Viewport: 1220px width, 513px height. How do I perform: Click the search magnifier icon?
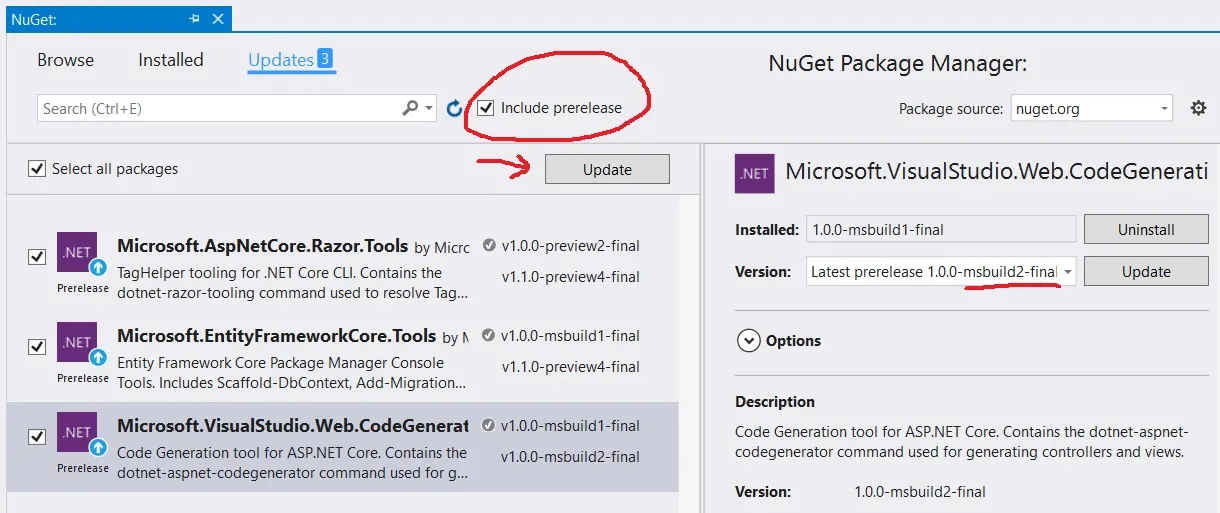tap(410, 108)
